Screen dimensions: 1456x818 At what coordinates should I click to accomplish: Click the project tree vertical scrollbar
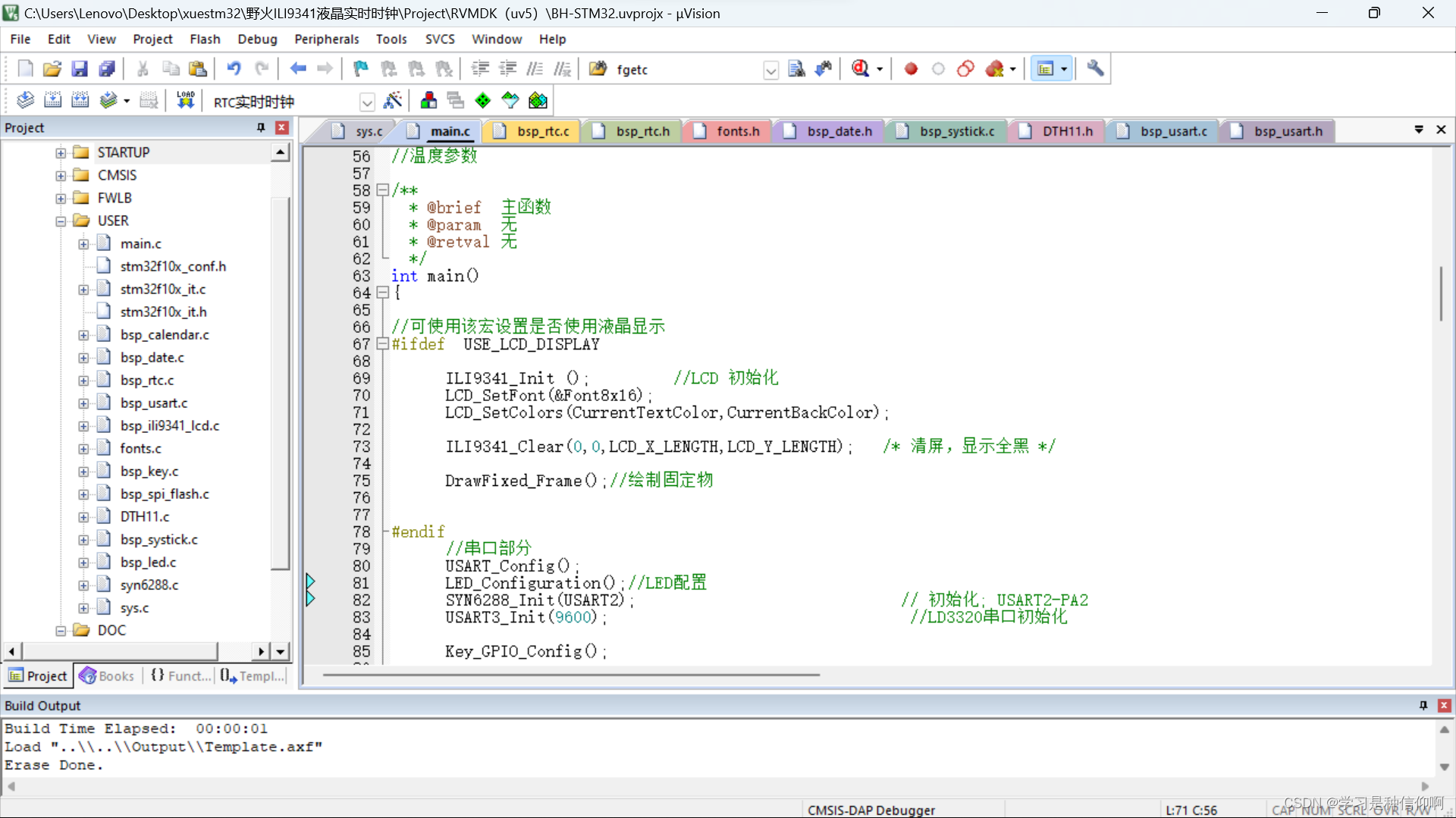(280, 383)
